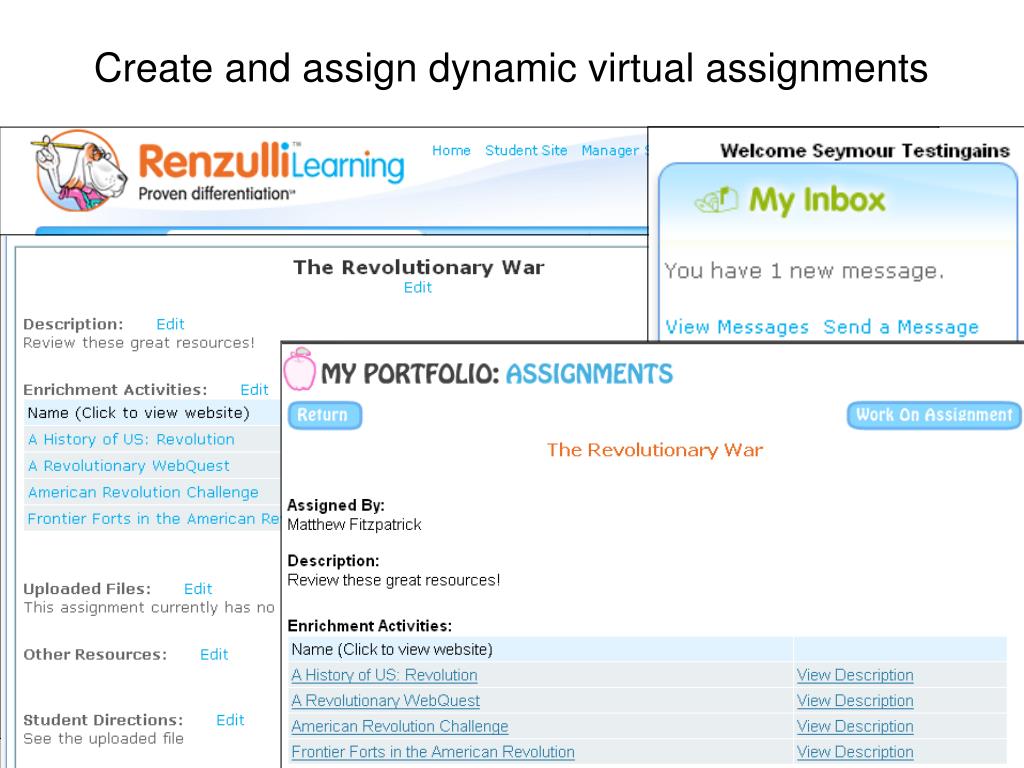Viewport: 1024px width, 768px height.
Task: Open A Revolutionary WebQuest in teacher view
Action: click(129, 466)
